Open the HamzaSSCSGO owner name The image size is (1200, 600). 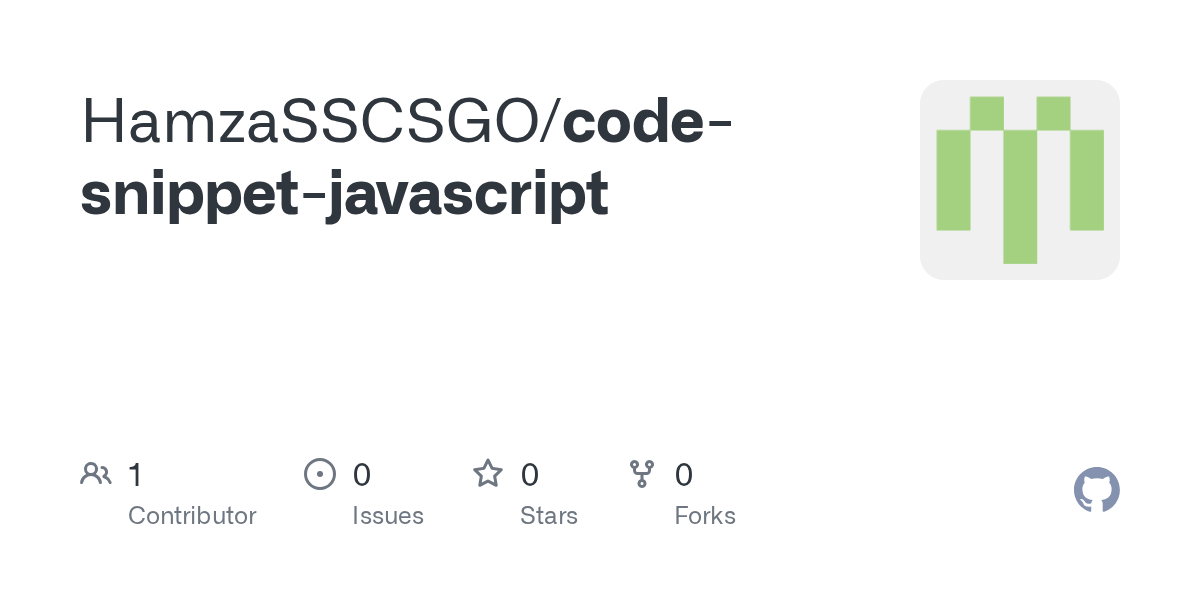tap(311, 121)
